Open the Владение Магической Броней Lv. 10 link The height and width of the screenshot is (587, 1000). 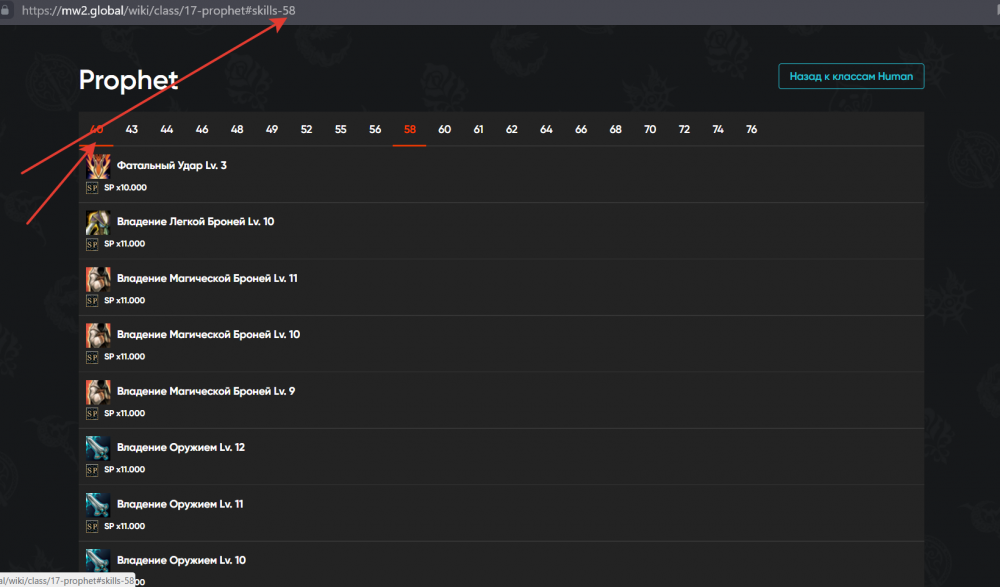208,335
